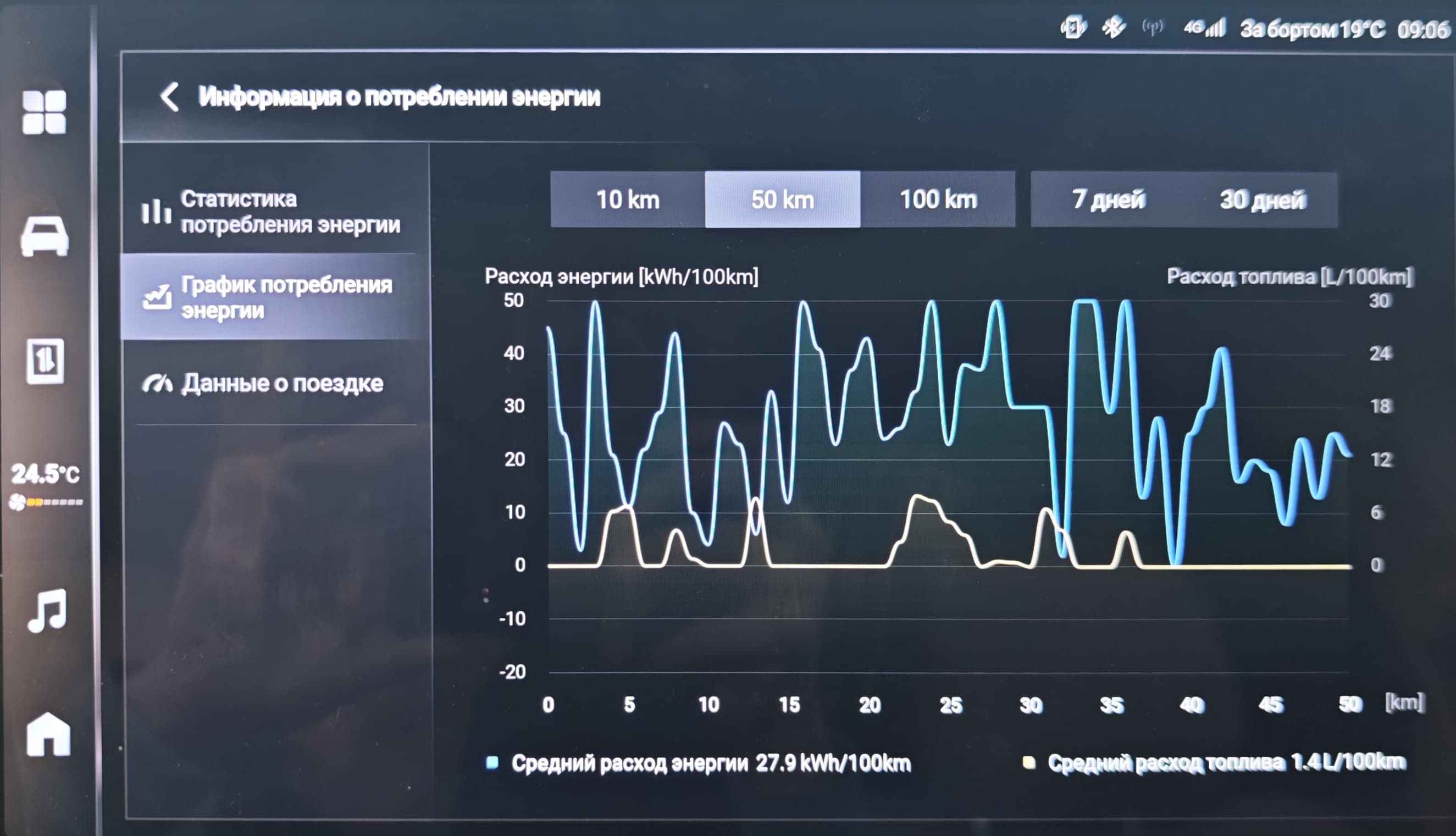Tap the blue energy consumption legend swatch

[x=492, y=763]
